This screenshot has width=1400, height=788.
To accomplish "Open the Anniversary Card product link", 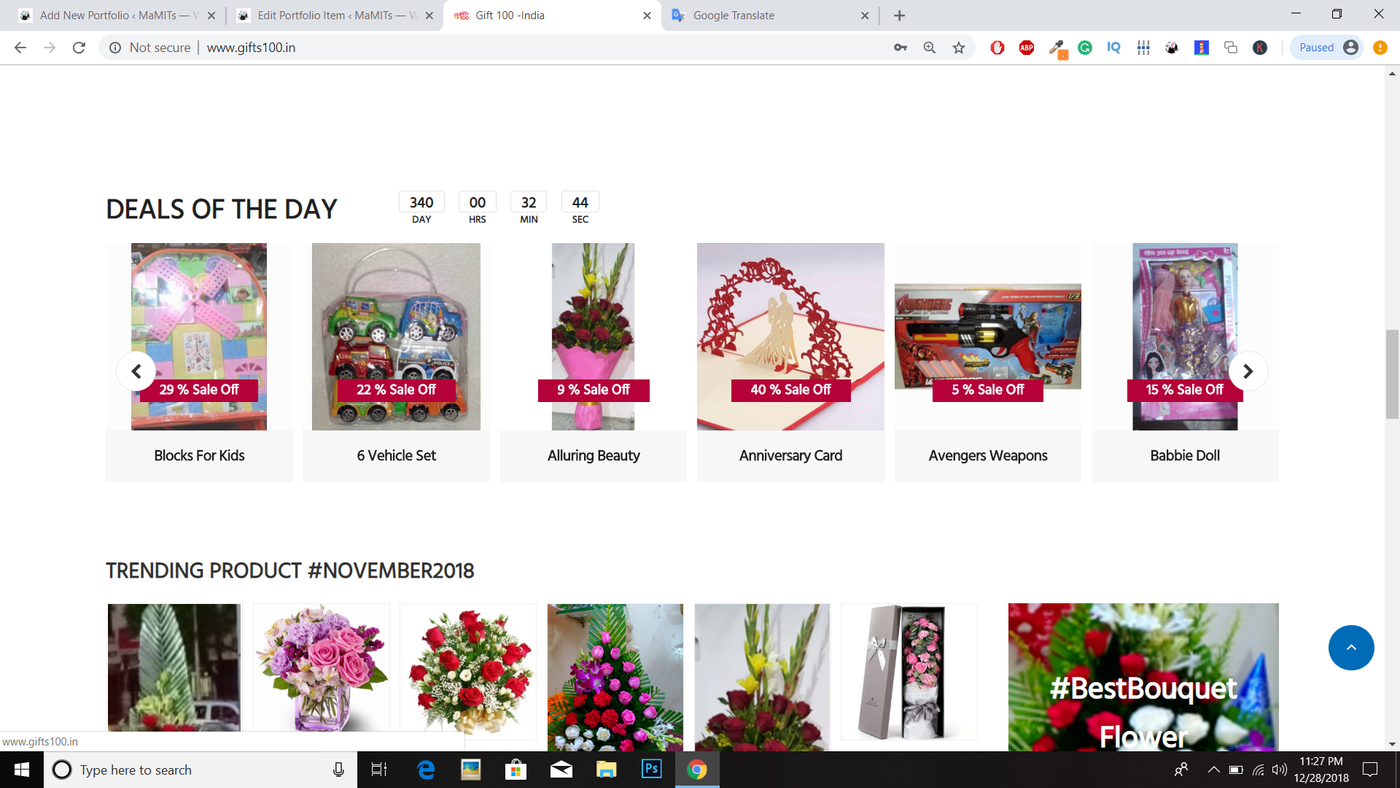I will pos(790,455).
